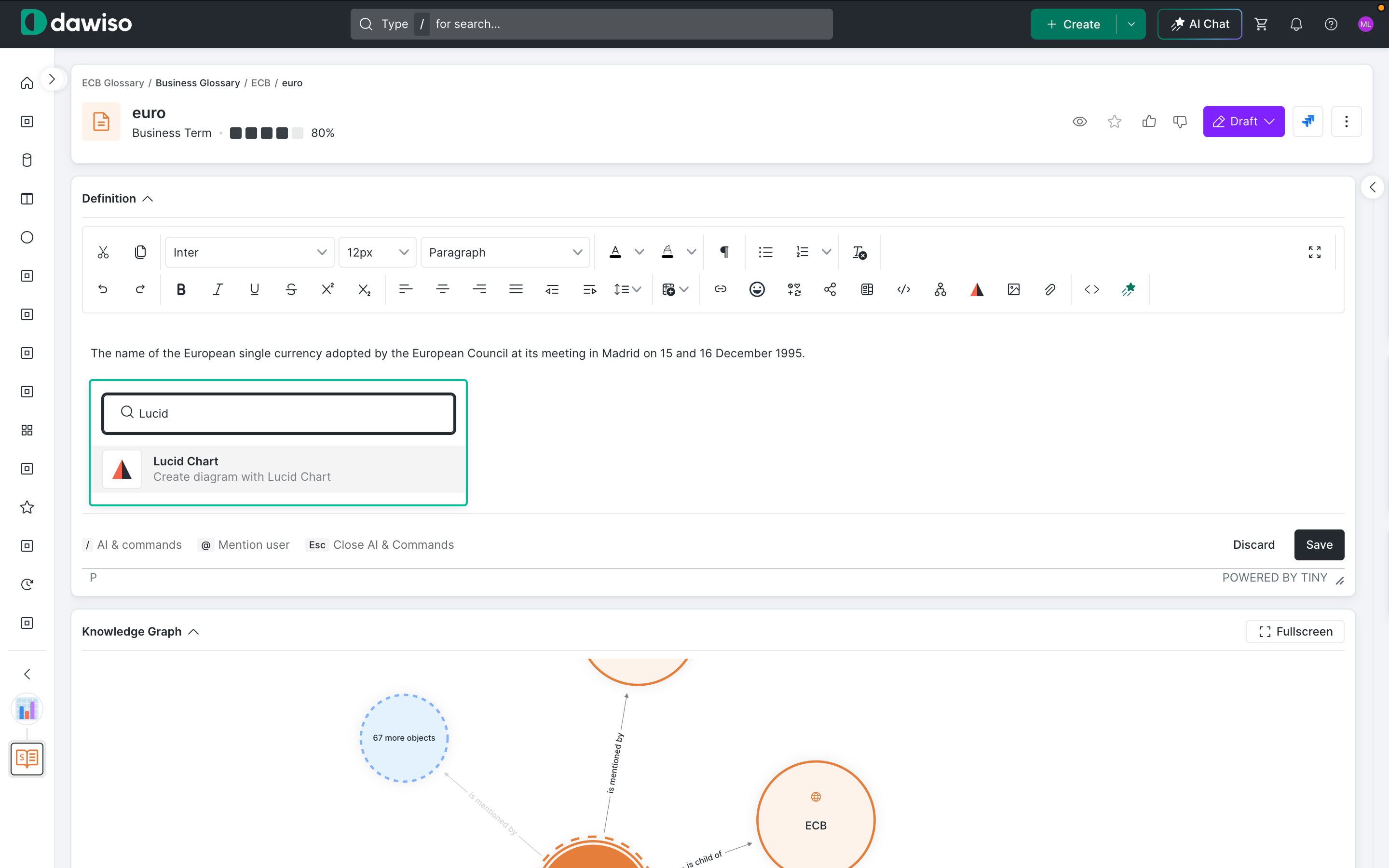The image size is (1389, 868).
Task: Click the Insert link icon
Action: click(x=721, y=289)
